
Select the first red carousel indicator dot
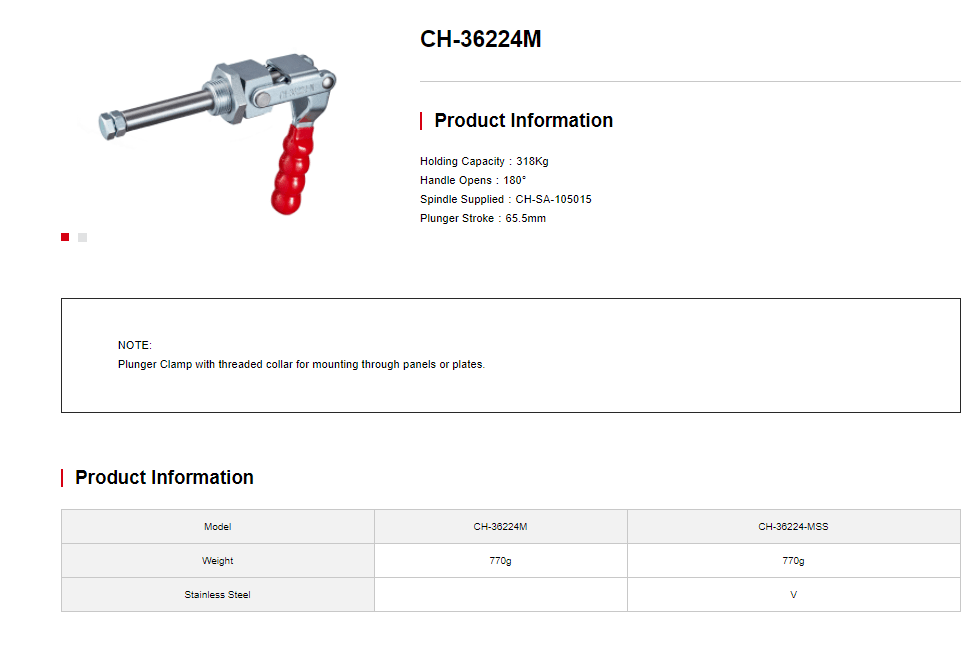click(65, 237)
